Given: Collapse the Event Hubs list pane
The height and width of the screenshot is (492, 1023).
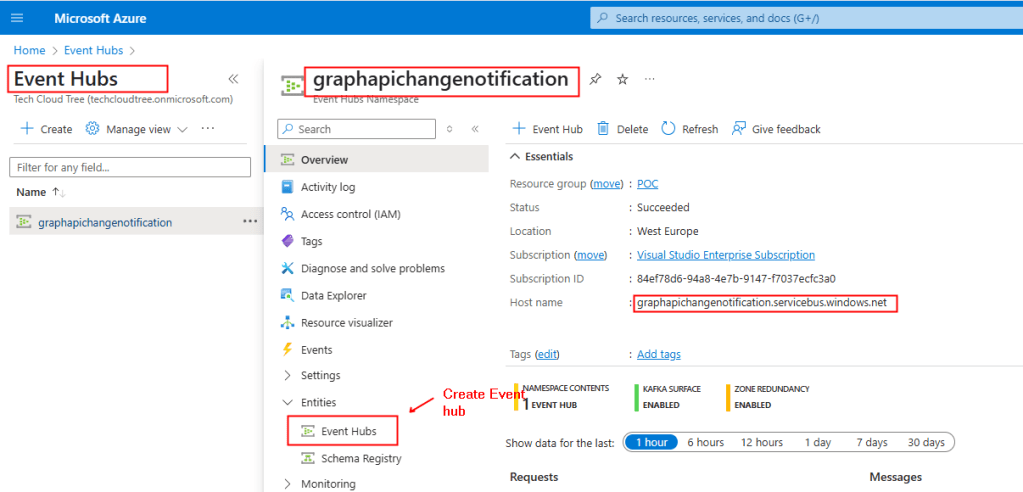Looking at the screenshot, I should pyautogui.click(x=233, y=79).
